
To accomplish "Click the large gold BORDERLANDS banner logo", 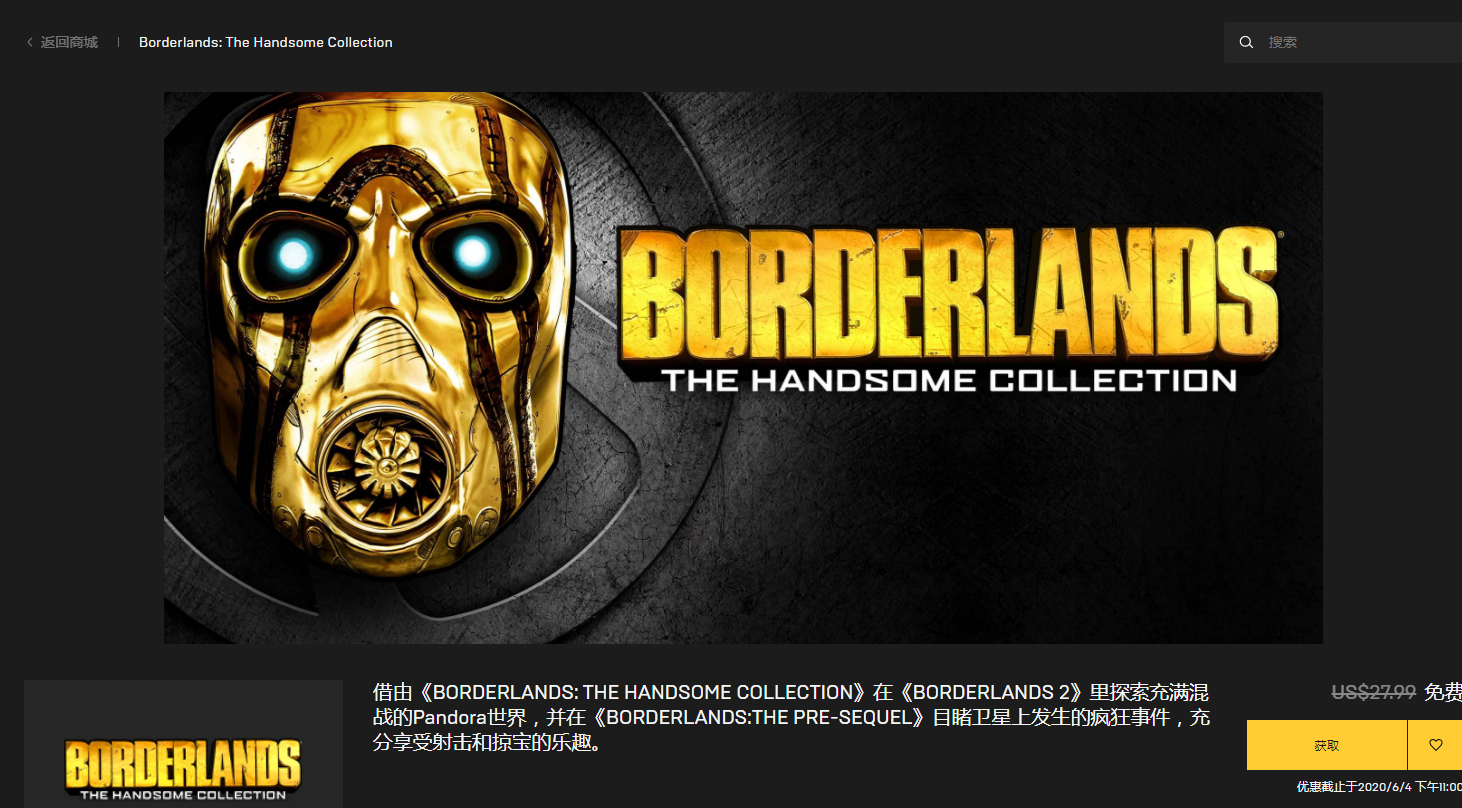I will [x=947, y=293].
